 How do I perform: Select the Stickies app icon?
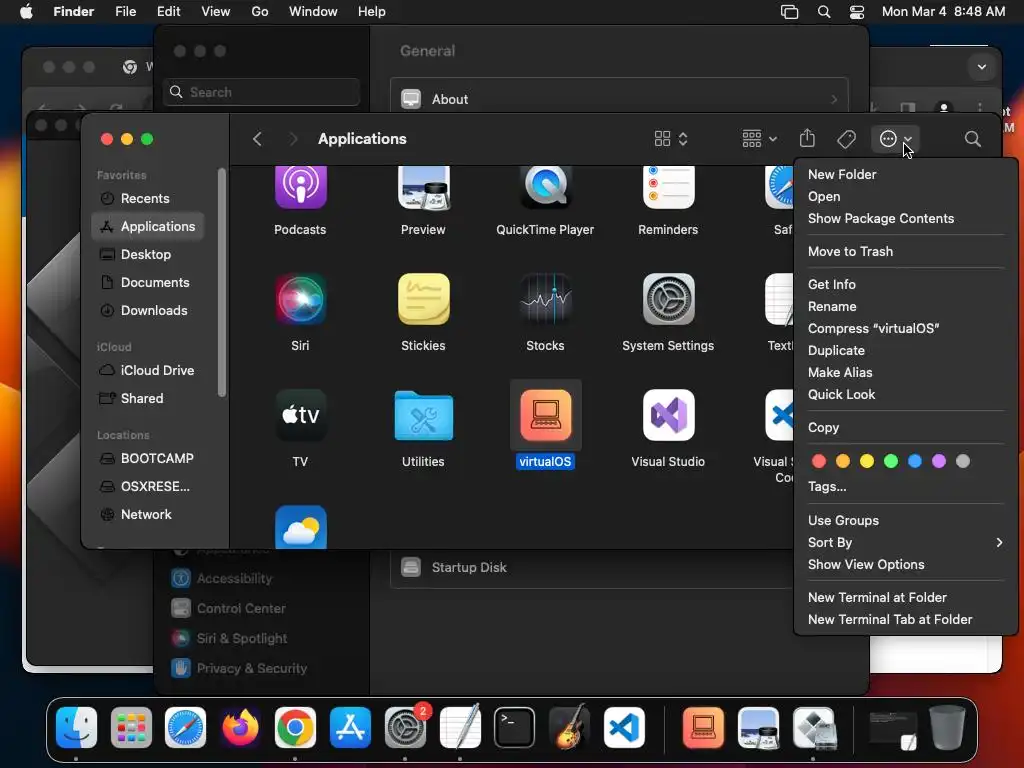pos(423,299)
